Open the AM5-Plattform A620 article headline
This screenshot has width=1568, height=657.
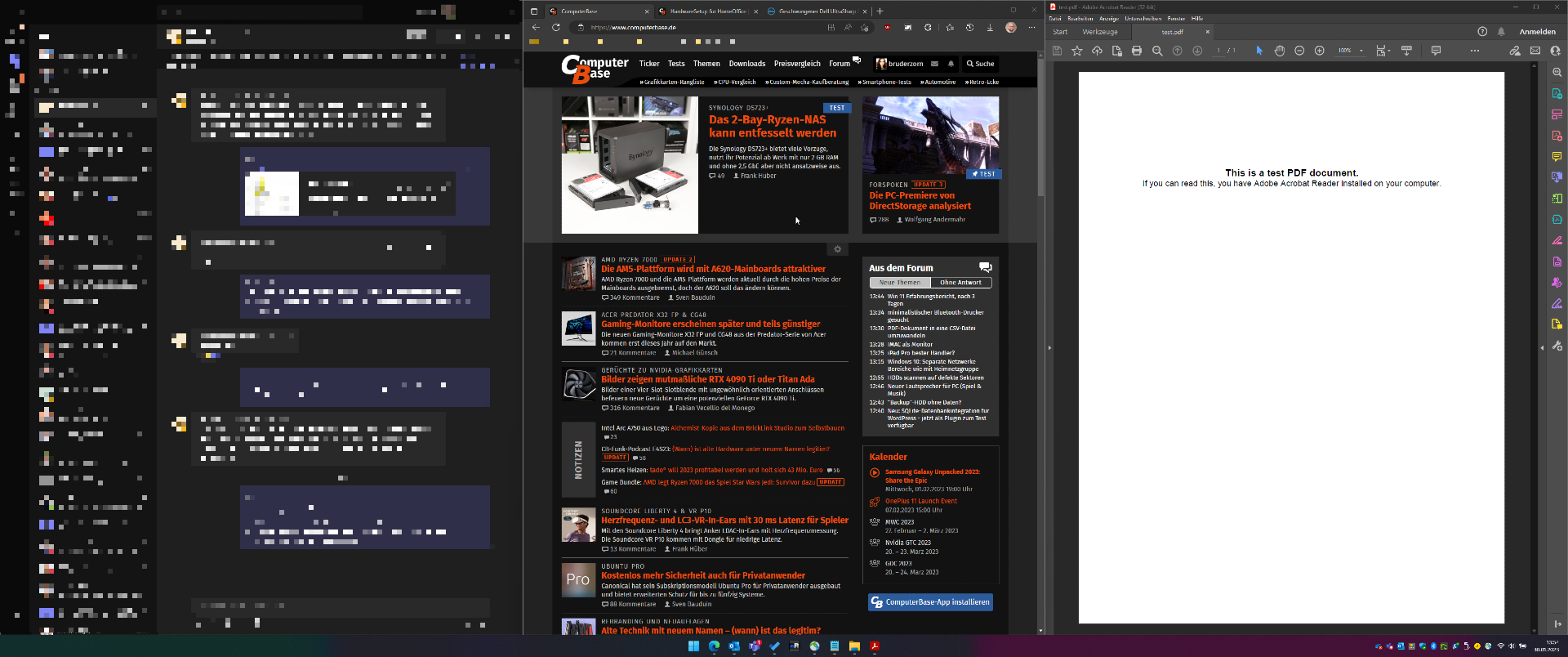pos(713,269)
